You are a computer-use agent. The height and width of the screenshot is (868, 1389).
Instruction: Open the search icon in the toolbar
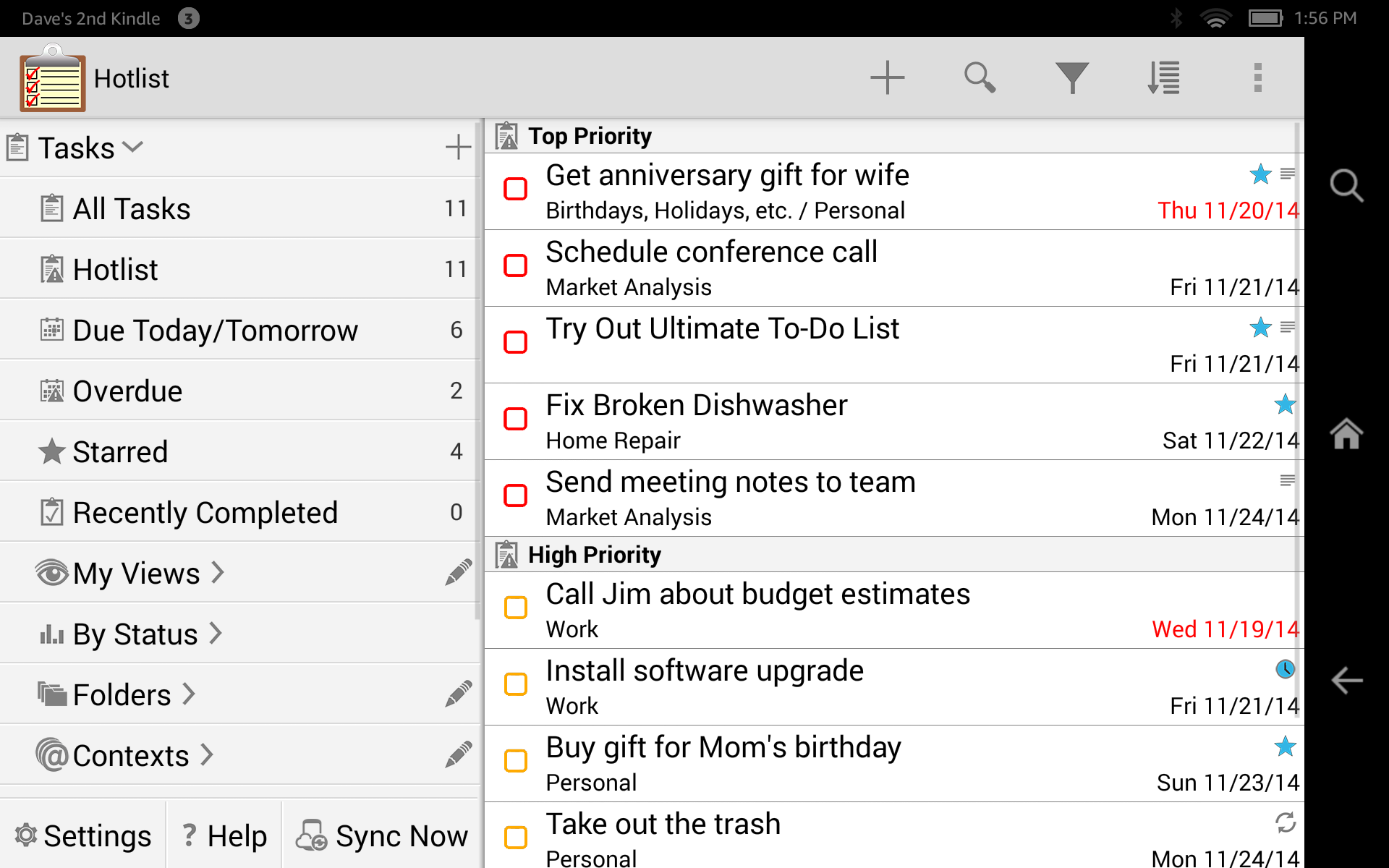coord(980,77)
